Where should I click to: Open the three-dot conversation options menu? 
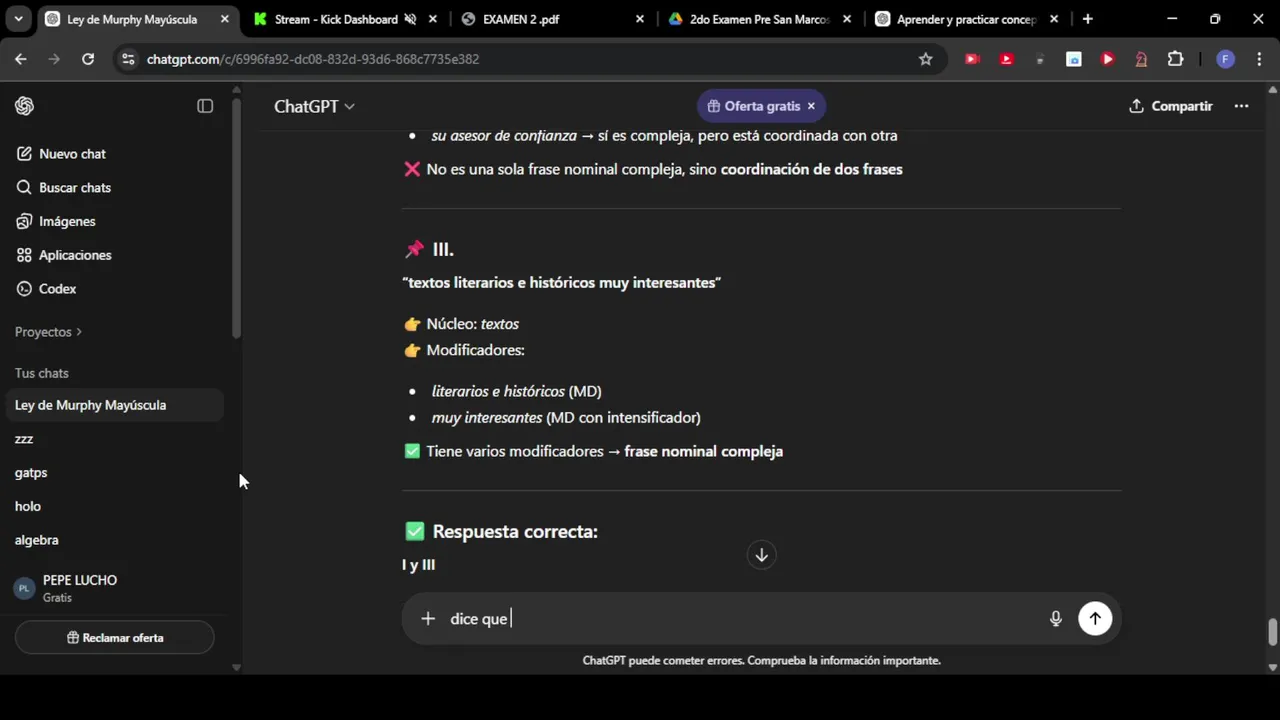[x=1241, y=106]
